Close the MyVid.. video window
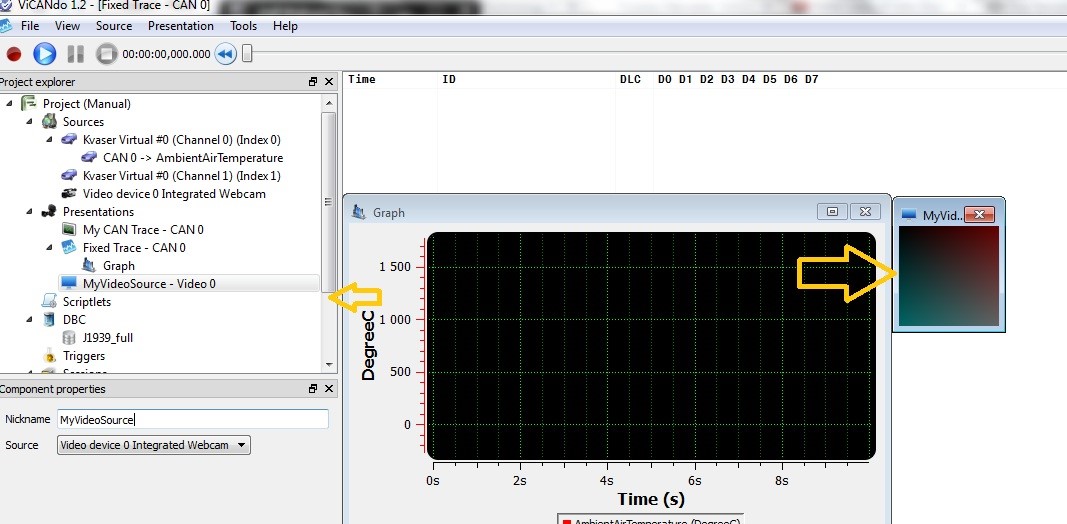Image resolution: width=1067 pixels, height=524 pixels. [979, 215]
